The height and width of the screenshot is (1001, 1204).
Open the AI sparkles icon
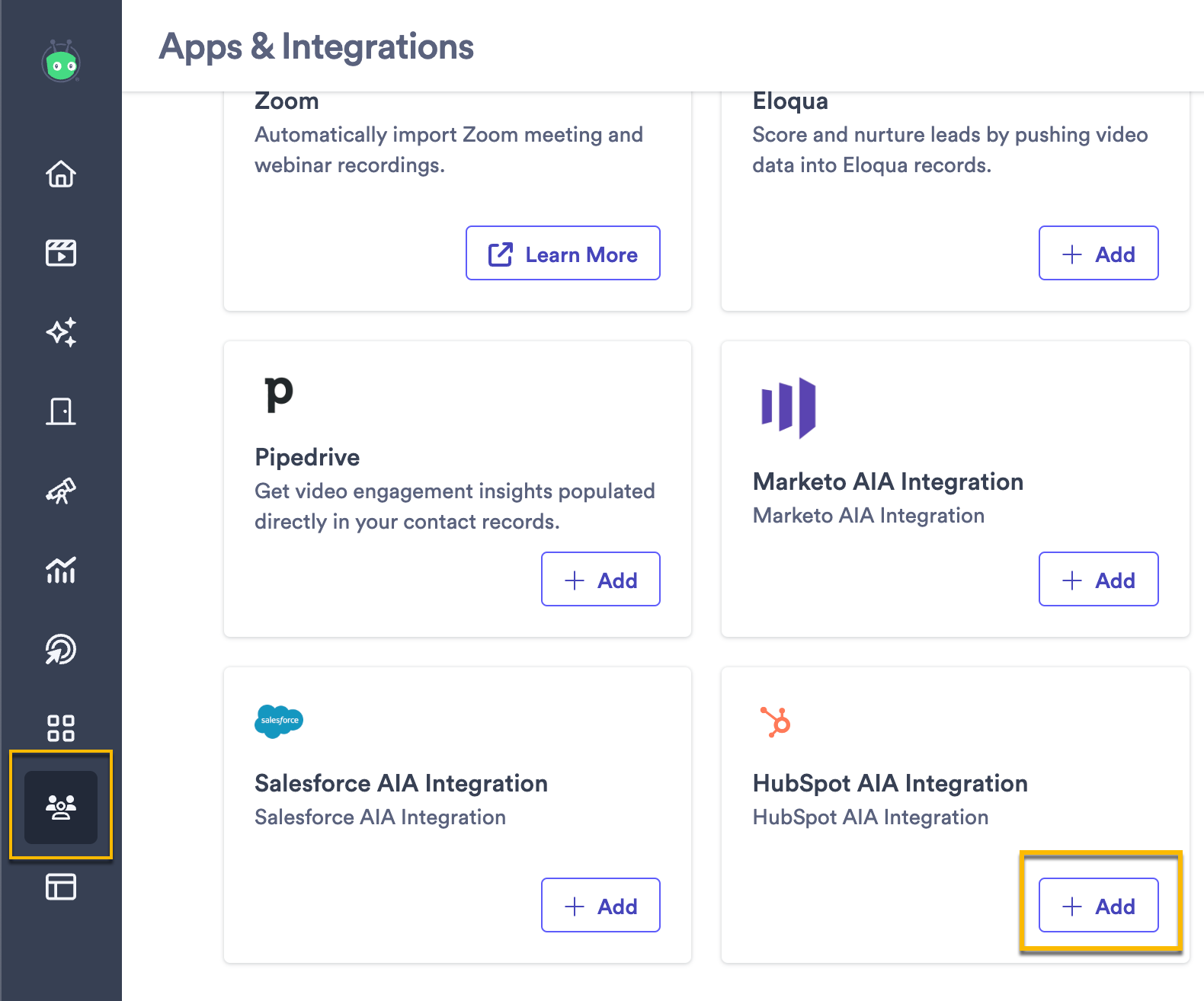pyautogui.click(x=61, y=332)
